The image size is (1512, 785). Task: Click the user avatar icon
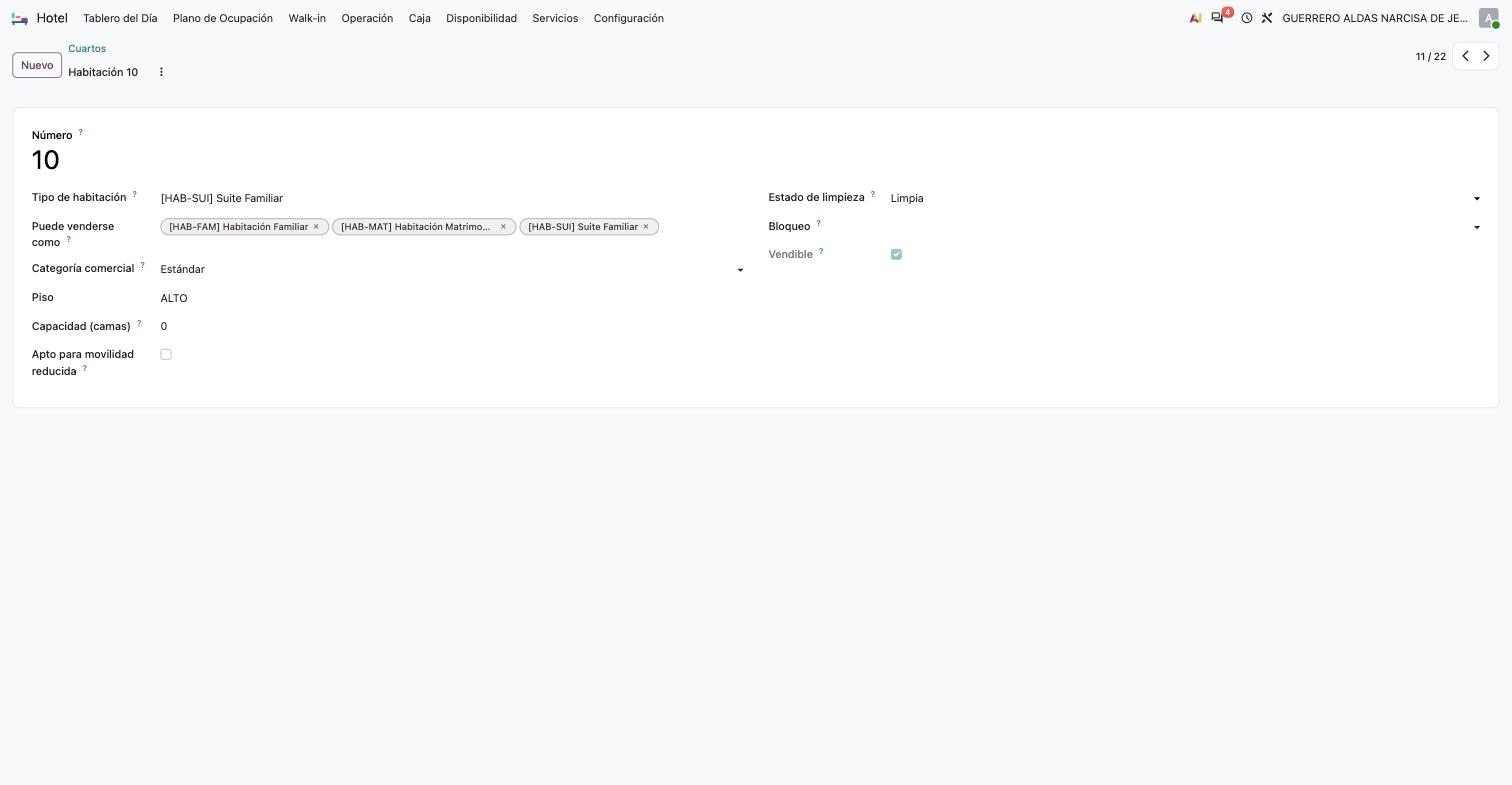(1489, 18)
